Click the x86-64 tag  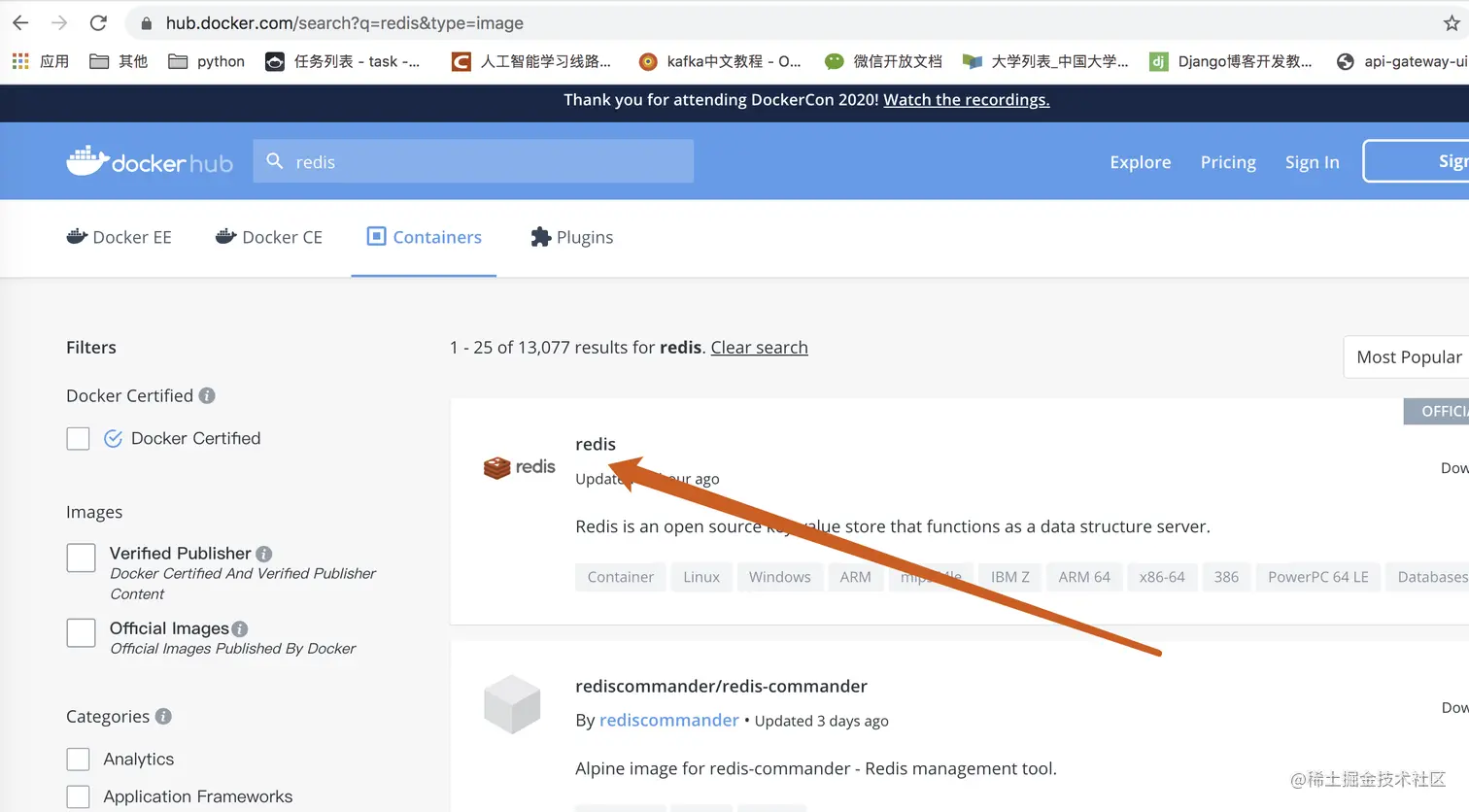click(1162, 577)
